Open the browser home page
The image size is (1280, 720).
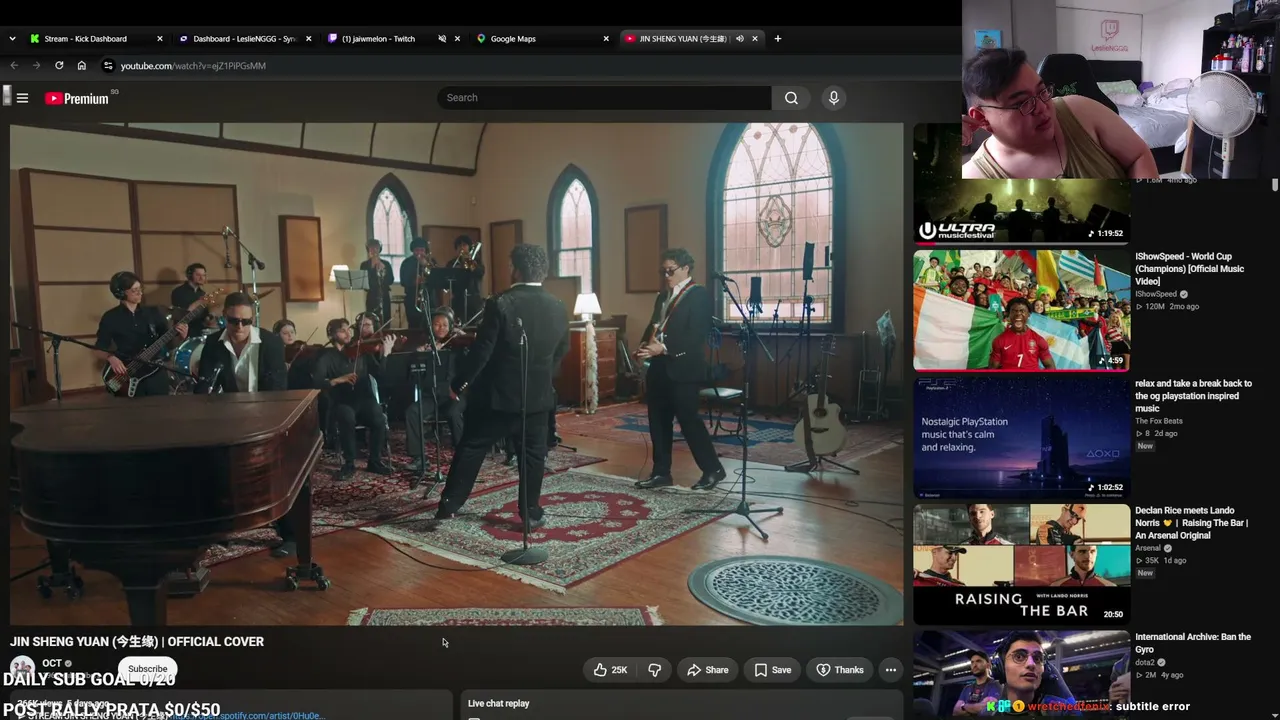coord(82,66)
